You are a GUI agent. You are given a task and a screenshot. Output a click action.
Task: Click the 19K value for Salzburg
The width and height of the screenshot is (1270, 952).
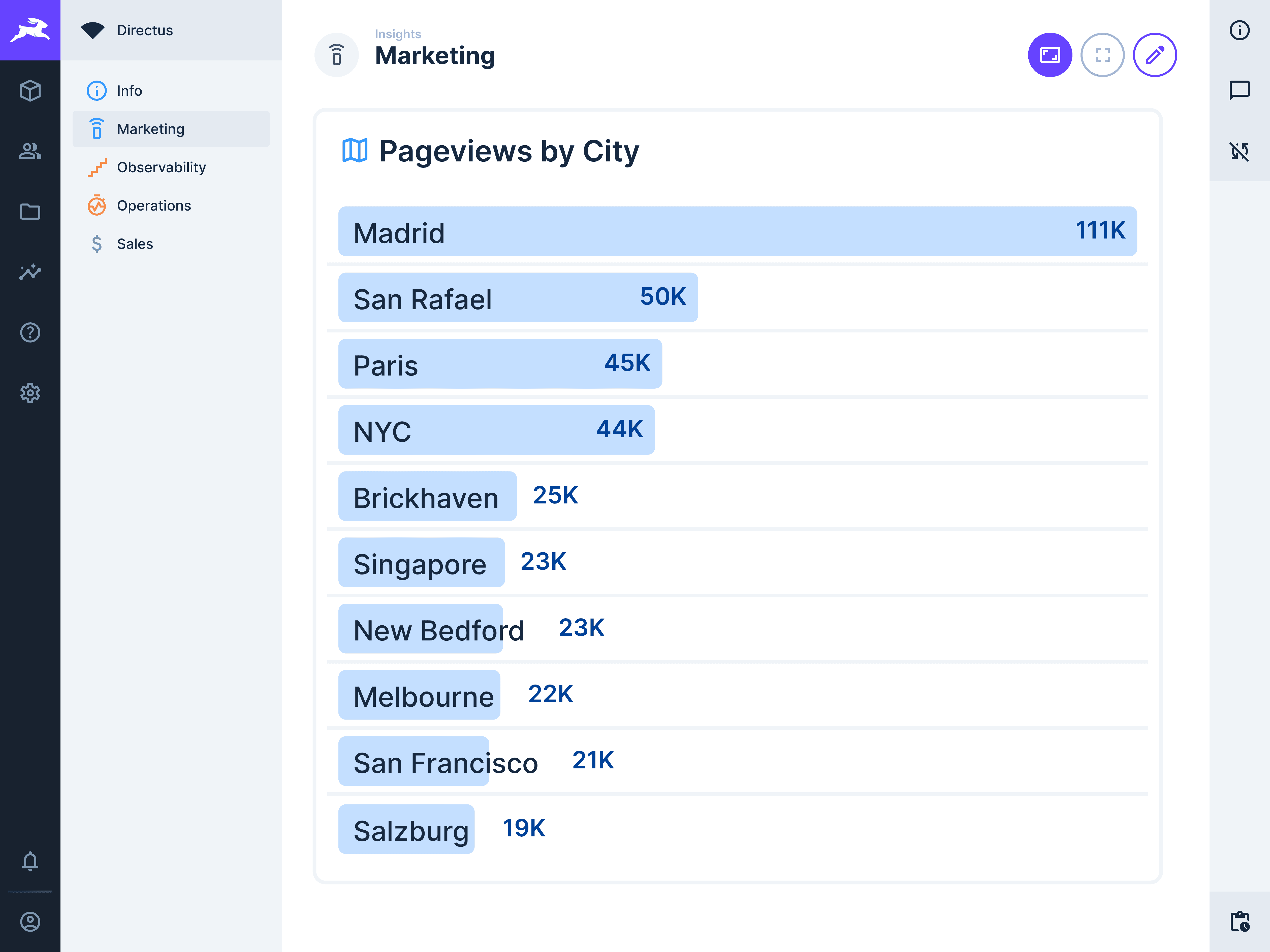pyautogui.click(x=524, y=828)
